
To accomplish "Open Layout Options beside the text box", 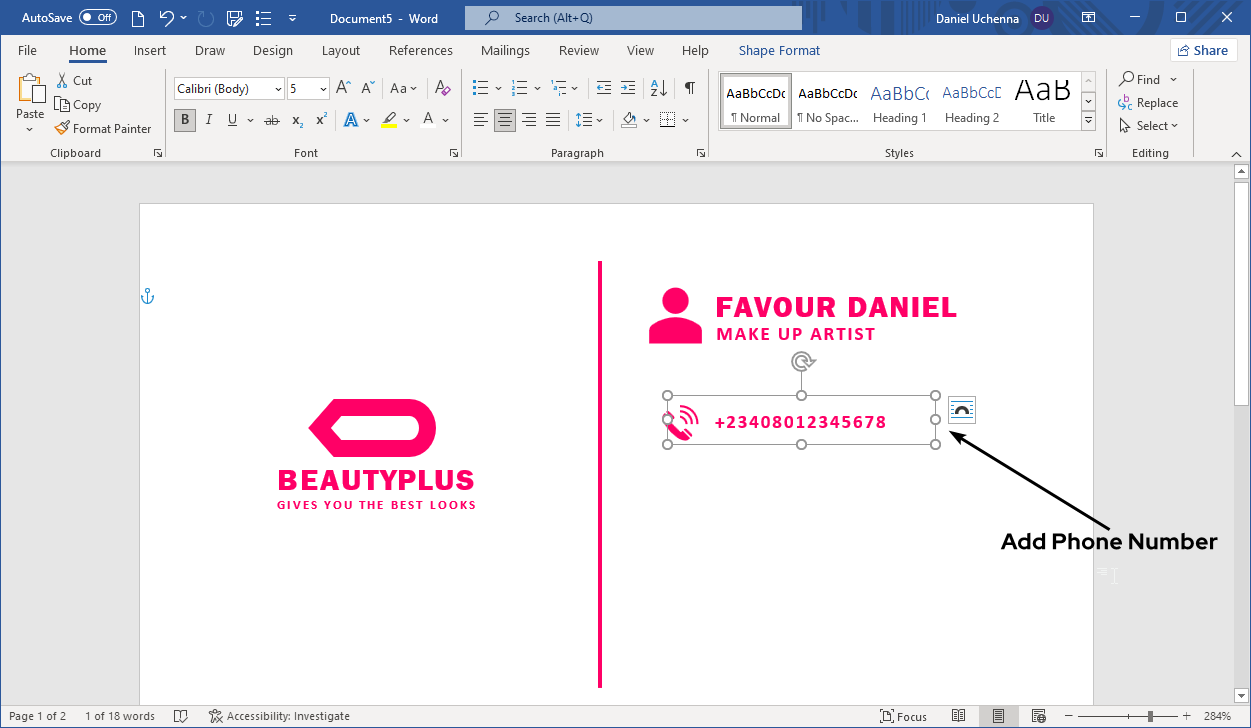I will coord(961,410).
